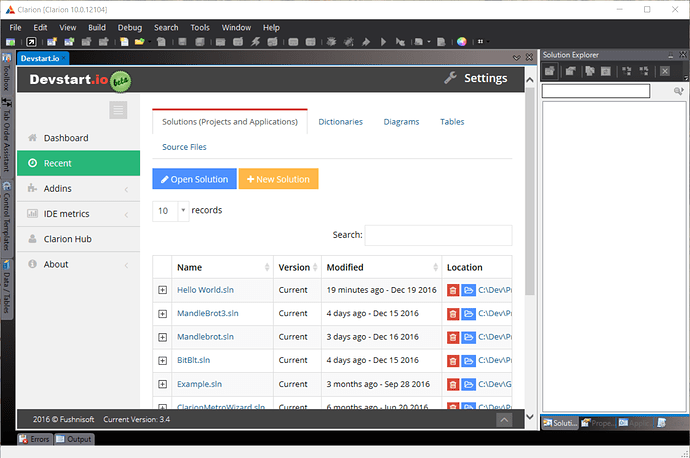
Task: Click the Clarion Hub person icon
Action: (x=32, y=239)
